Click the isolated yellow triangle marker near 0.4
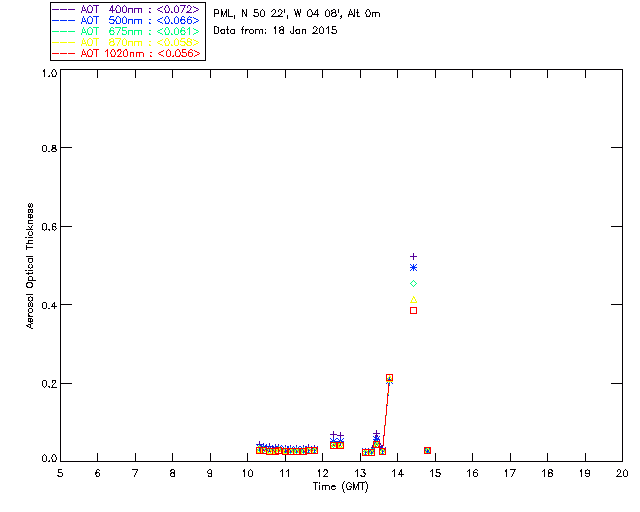640x512 pixels. coord(413,300)
